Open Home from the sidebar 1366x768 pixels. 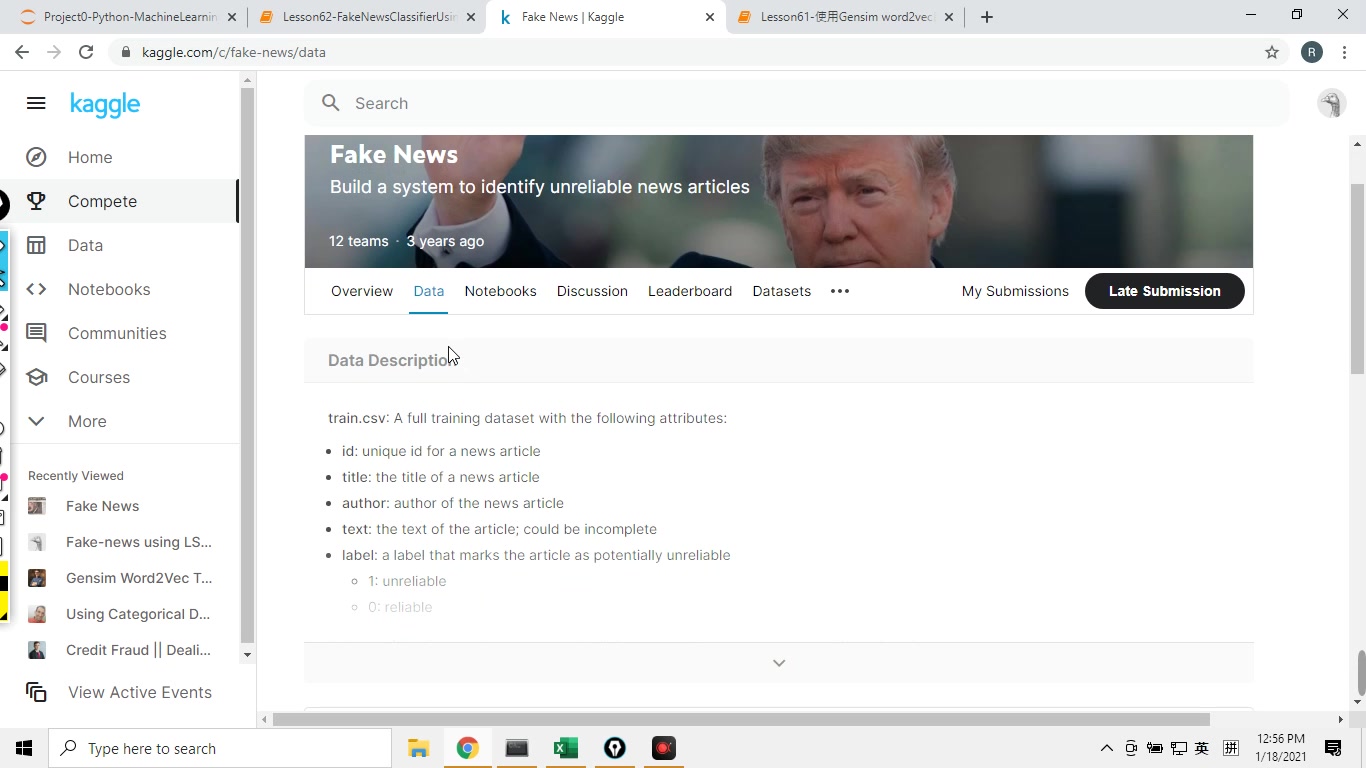click(90, 157)
